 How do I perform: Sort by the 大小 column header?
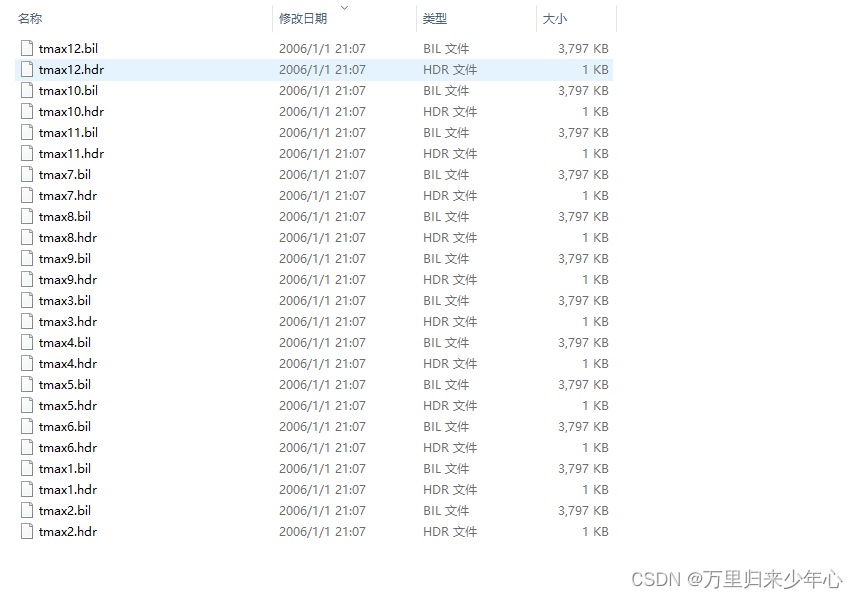click(555, 19)
